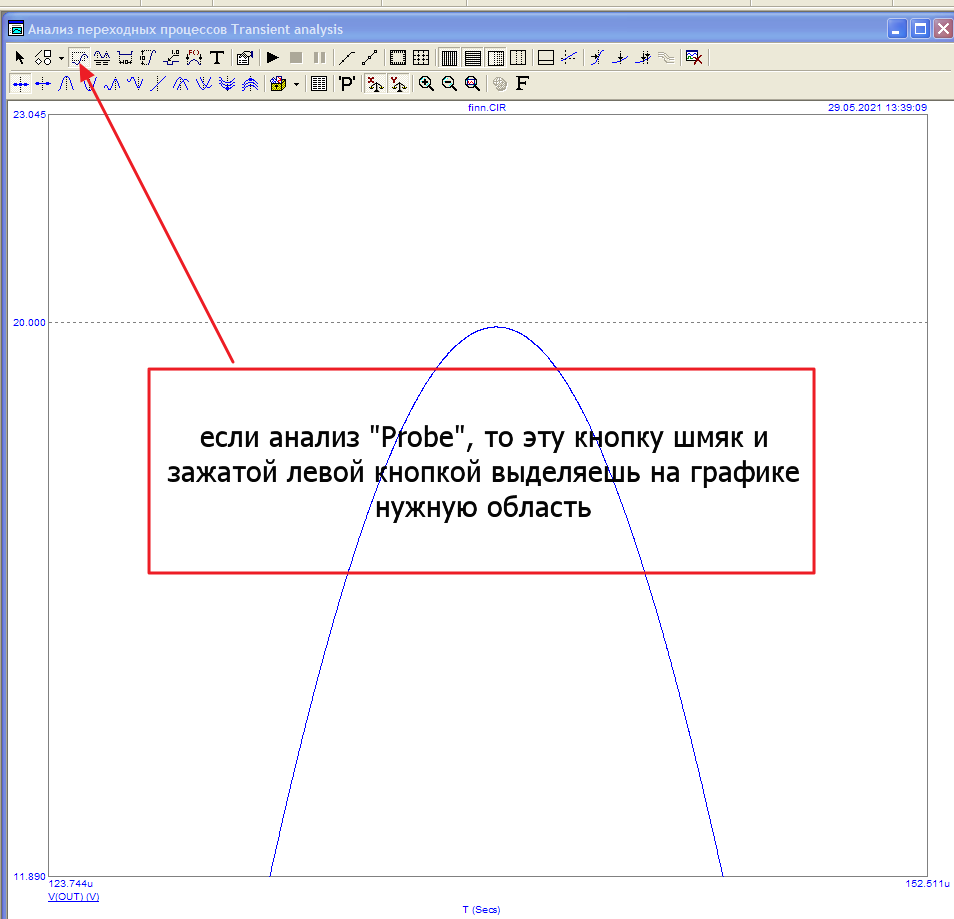The image size is (954, 919).
Task: Click the Zoom In magnifier
Action: (x=426, y=85)
